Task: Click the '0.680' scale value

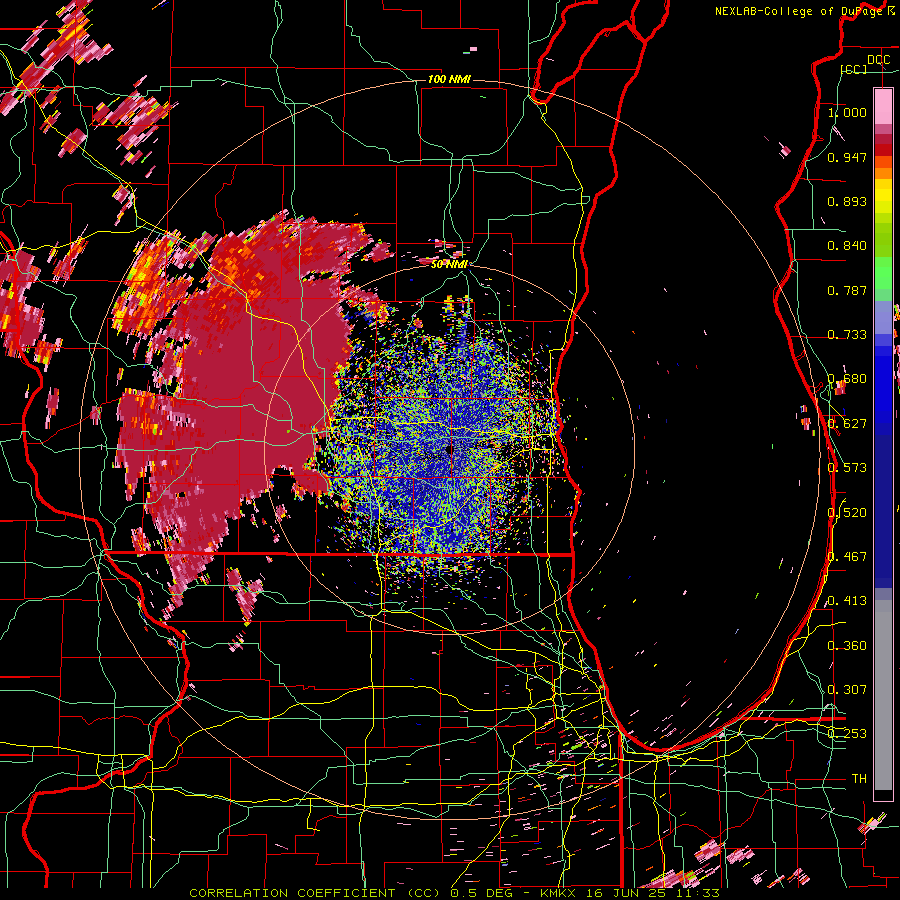Action: tap(847, 379)
